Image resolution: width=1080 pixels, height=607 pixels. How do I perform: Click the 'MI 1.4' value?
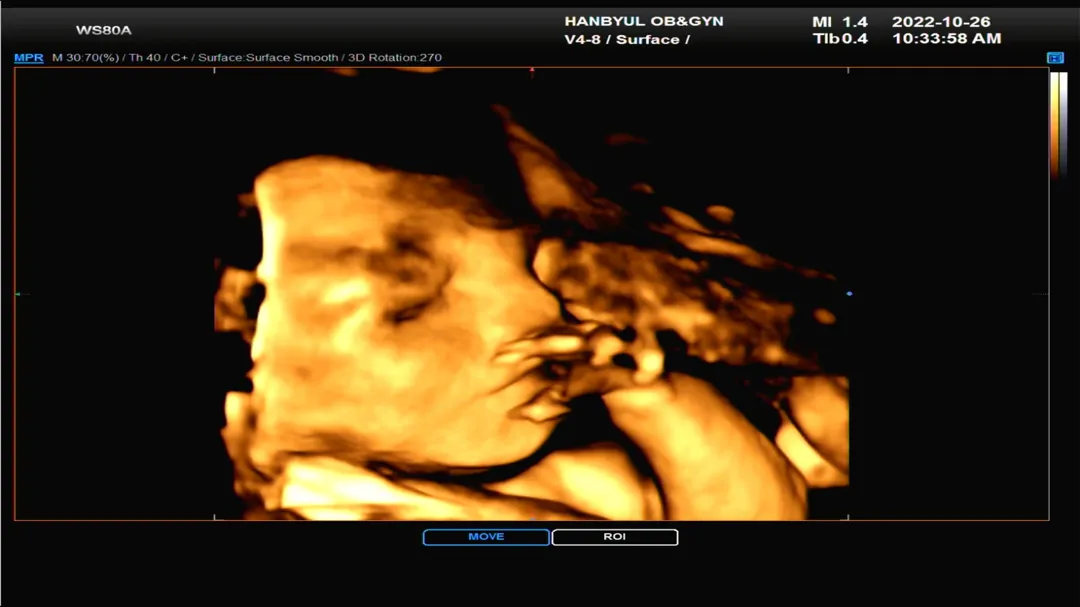840,21
